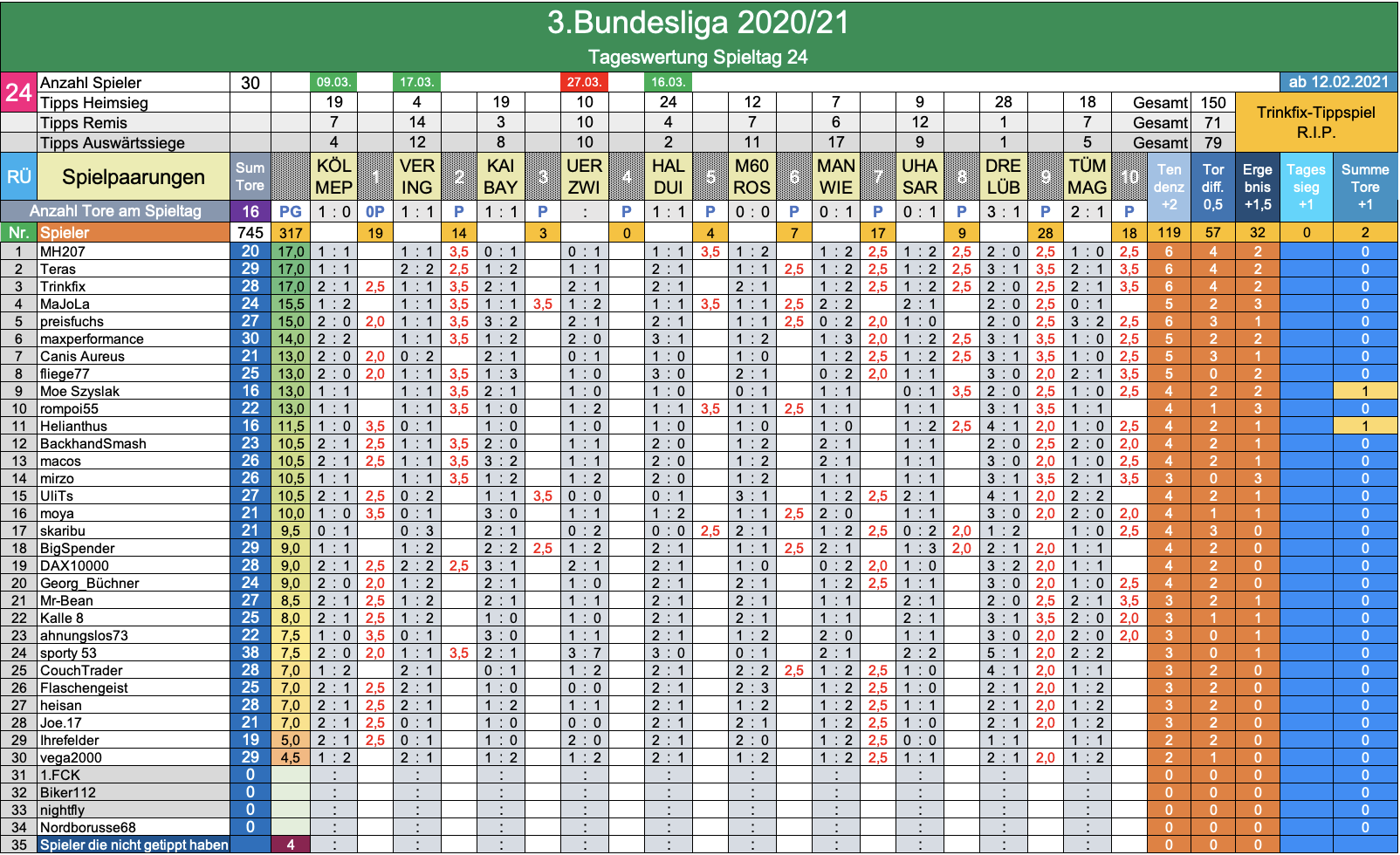The height and width of the screenshot is (855, 1400).
Task: Click the 'Tor diff. 0,5' column header
Action: [1213, 187]
